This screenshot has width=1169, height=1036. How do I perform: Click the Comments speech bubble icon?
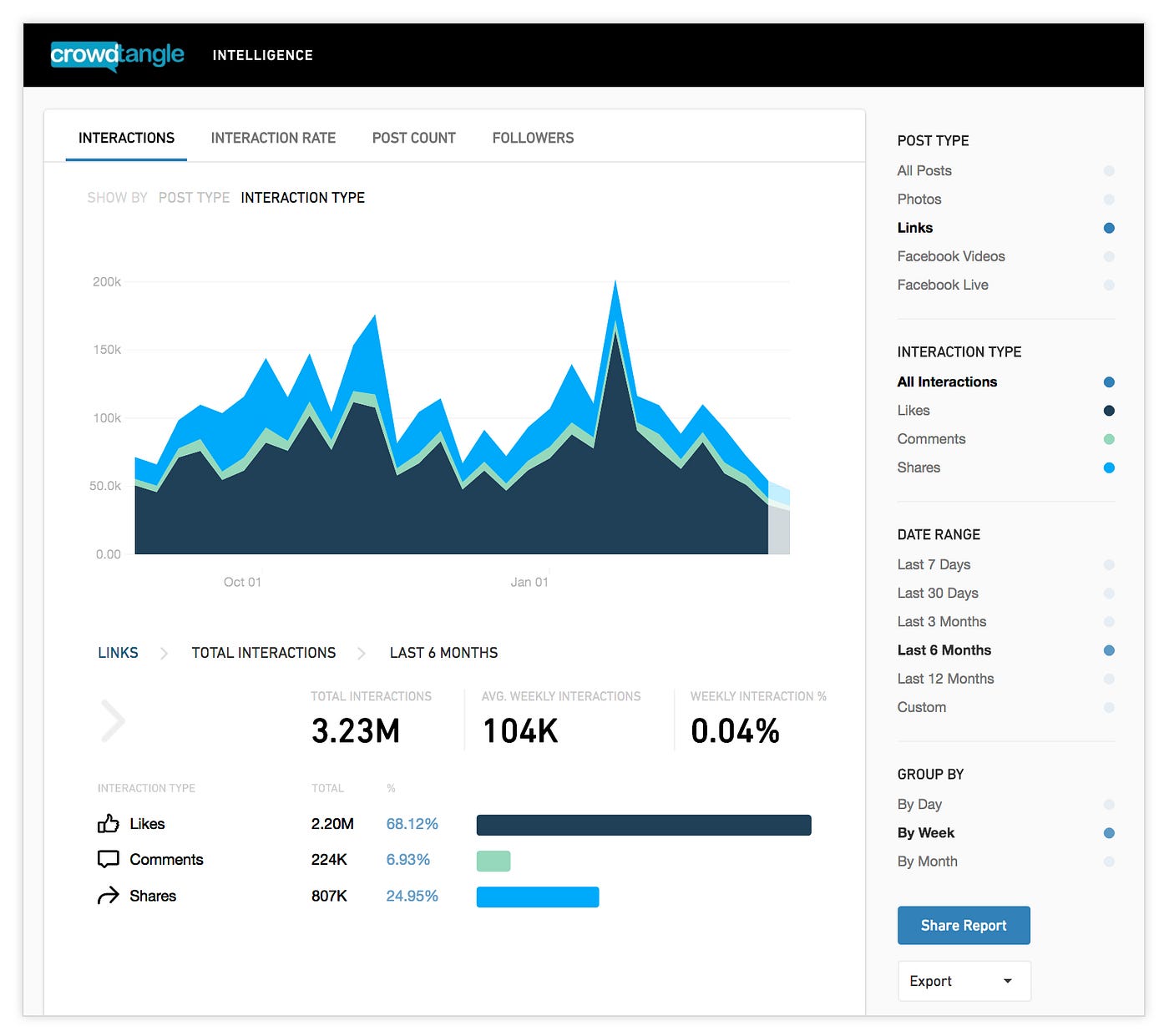coord(109,860)
